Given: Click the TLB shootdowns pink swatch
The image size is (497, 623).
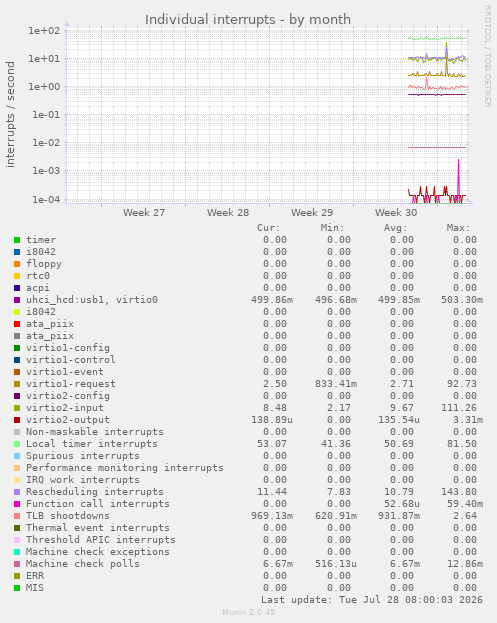Looking at the screenshot, I should (x=17, y=516).
